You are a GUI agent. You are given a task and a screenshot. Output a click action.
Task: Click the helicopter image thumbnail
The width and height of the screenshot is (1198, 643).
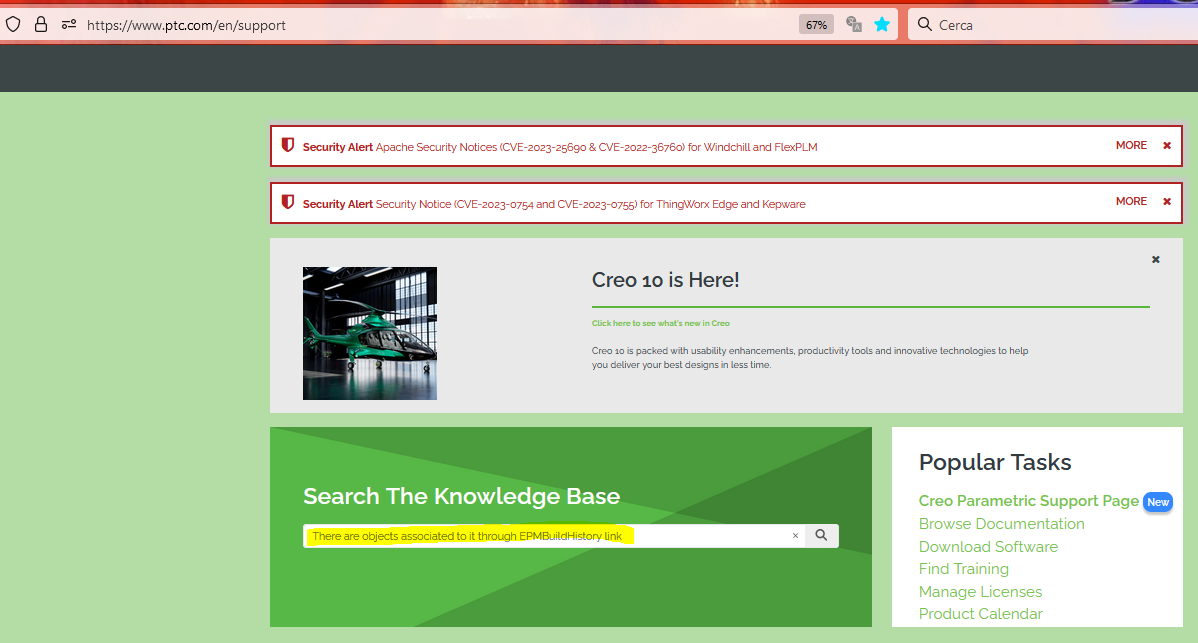(369, 333)
